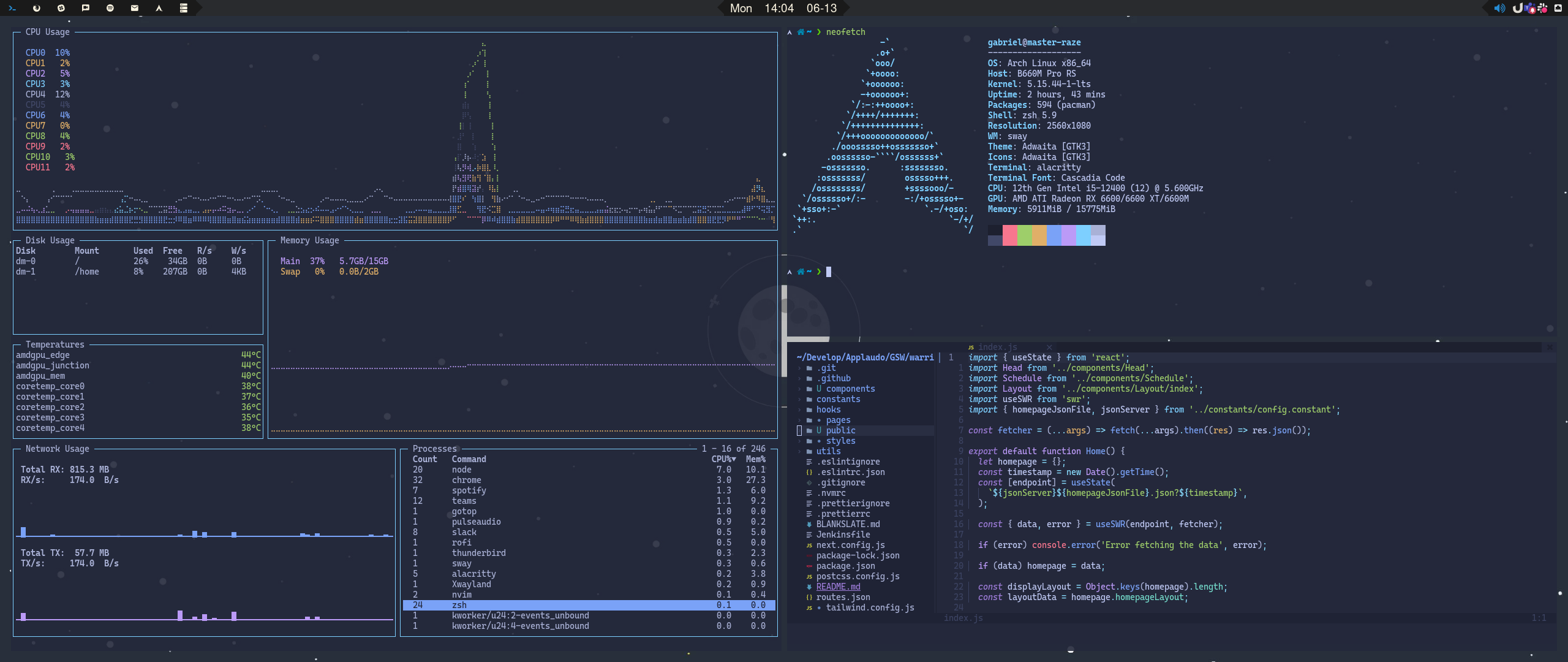Click the network icon in the system tray
Image resolution: width=1568 pixels, height=662 pixels.
(x=1558, y=8)
